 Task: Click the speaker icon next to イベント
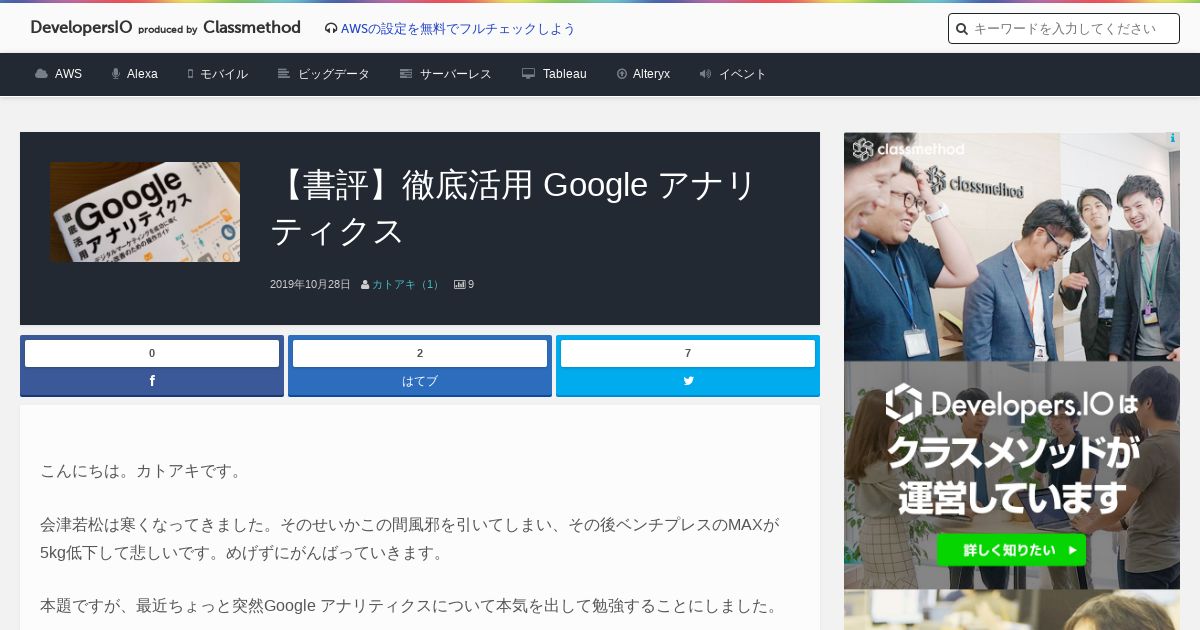(705, 74)
